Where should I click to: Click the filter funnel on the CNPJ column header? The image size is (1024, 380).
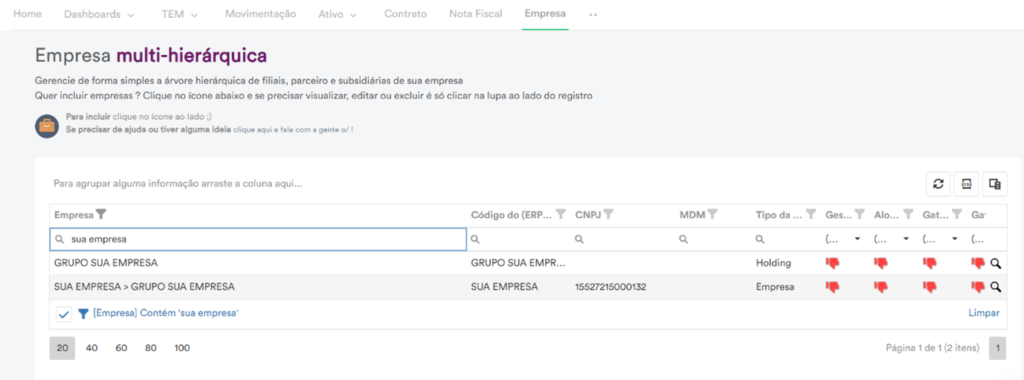608,214
